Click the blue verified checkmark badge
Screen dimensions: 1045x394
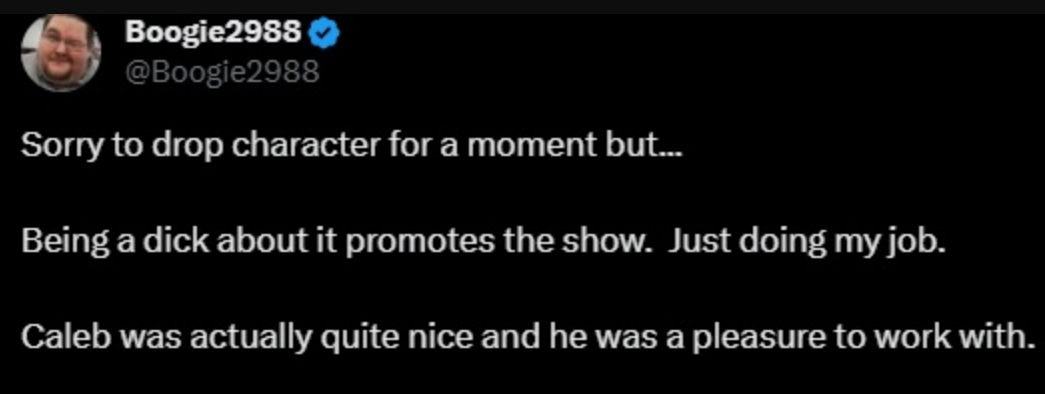(x=326, y=31)
